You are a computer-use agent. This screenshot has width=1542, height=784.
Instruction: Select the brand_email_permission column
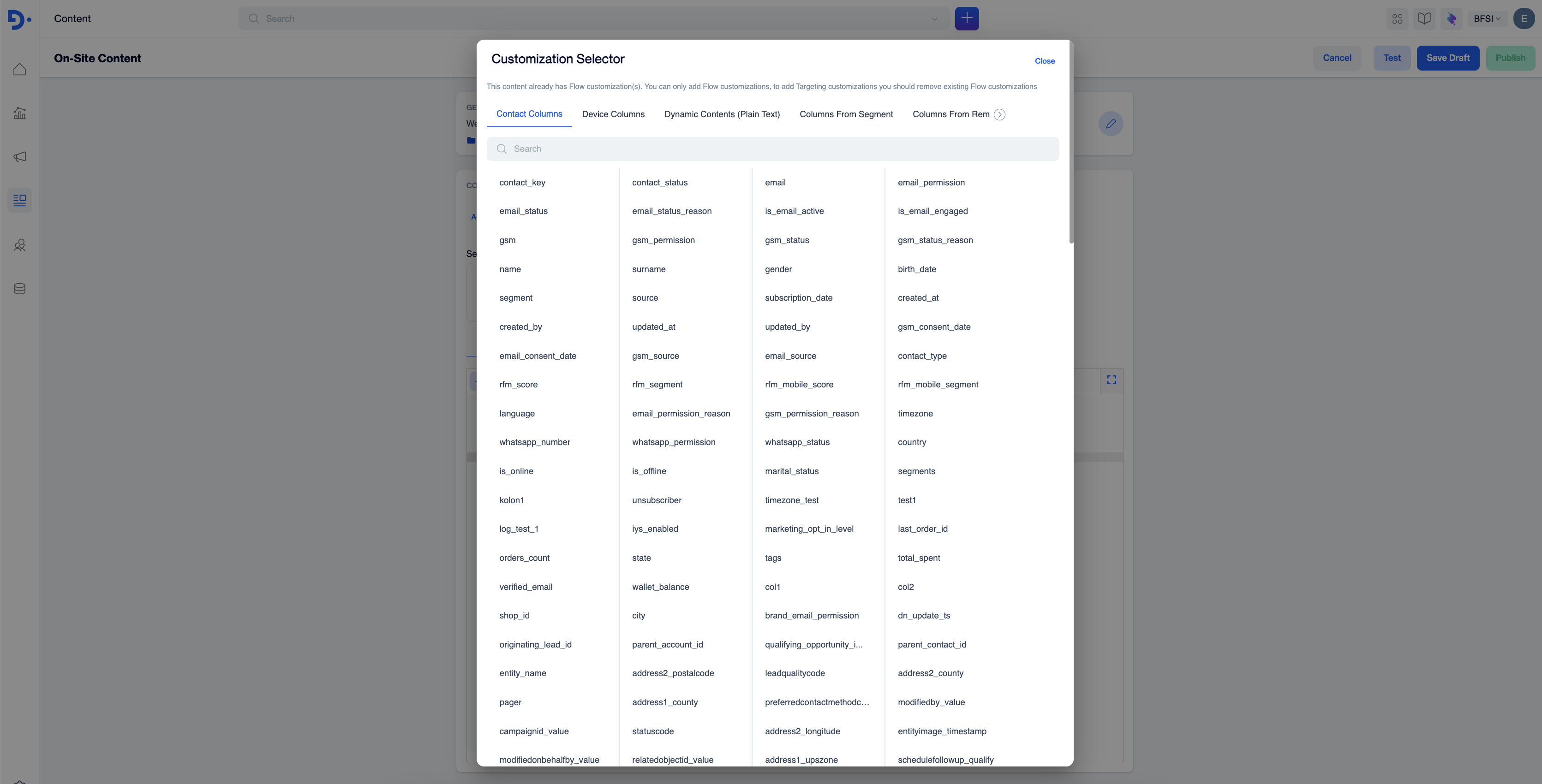pos(812,616)
